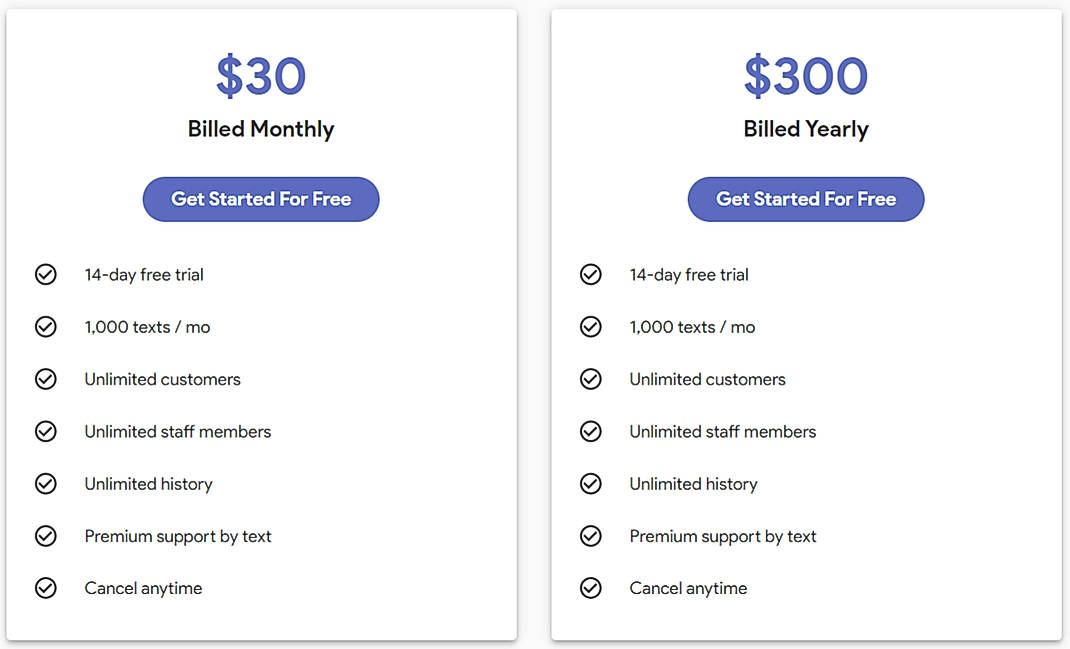1070x649 pixels.
Task: Click the $300 price heading
Action: coord(805,75)
